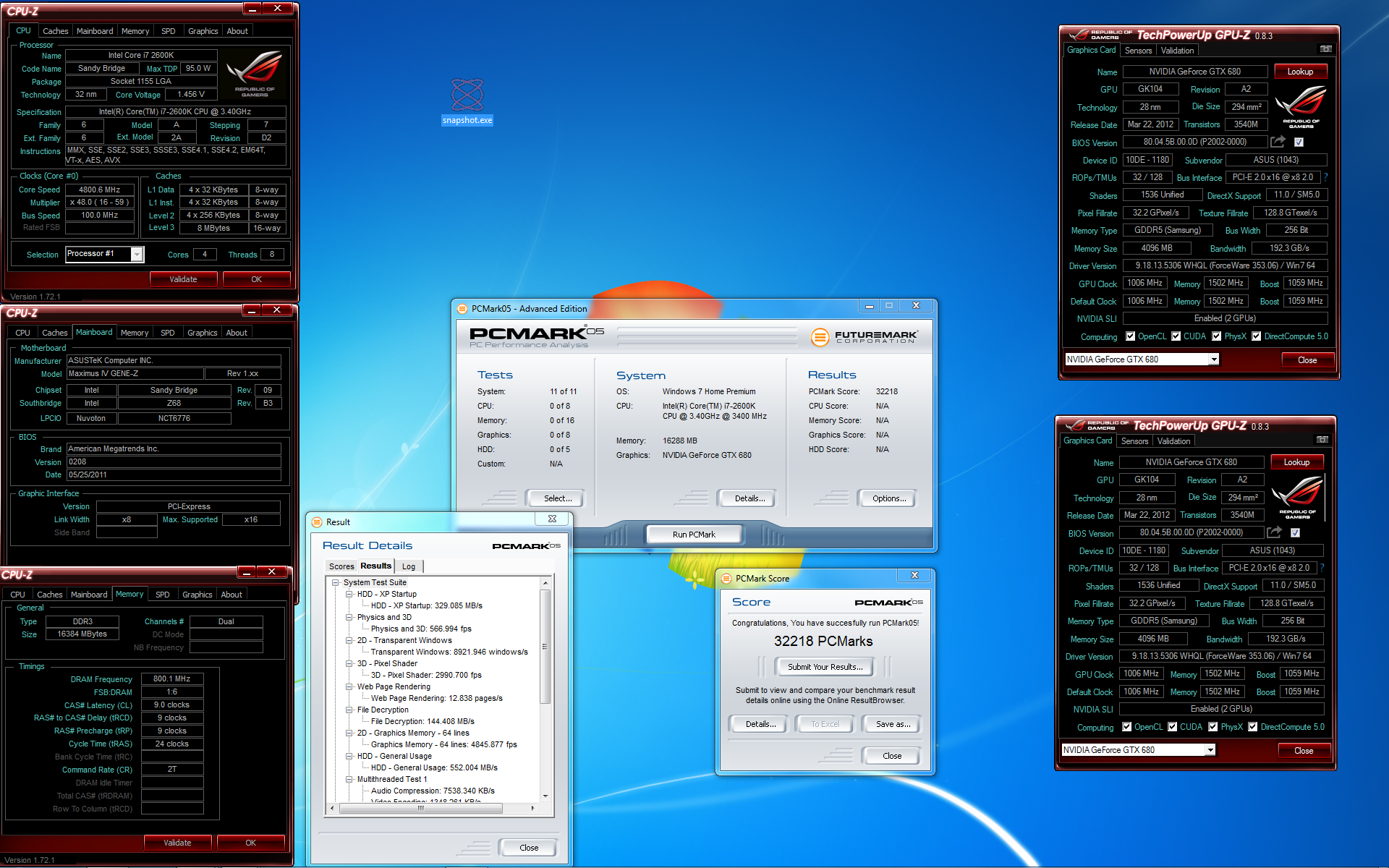Open the Graphics tab in bottom CPU-Z window
Image resolution: width=1389 pixels, height=868 pixels.
tap(197, 595)
